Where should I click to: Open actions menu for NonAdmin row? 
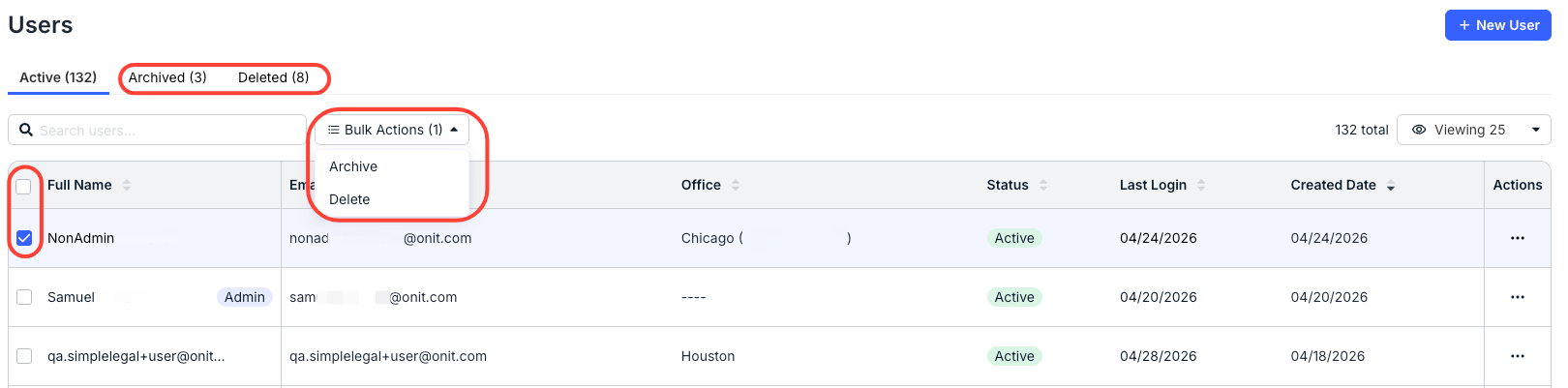[1517, 238]
